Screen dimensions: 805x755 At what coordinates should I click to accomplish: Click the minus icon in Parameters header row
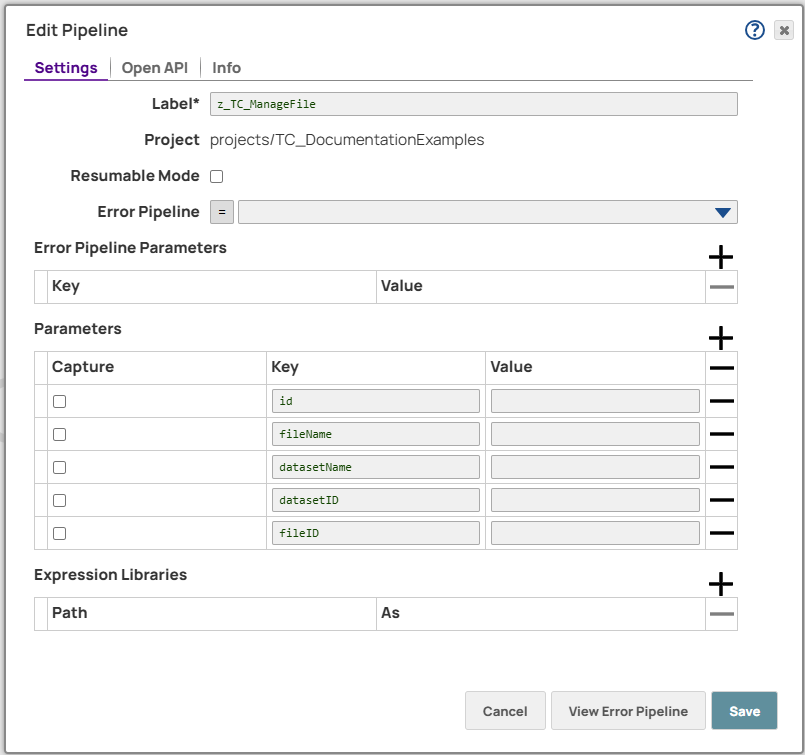(x=721, y=368)
